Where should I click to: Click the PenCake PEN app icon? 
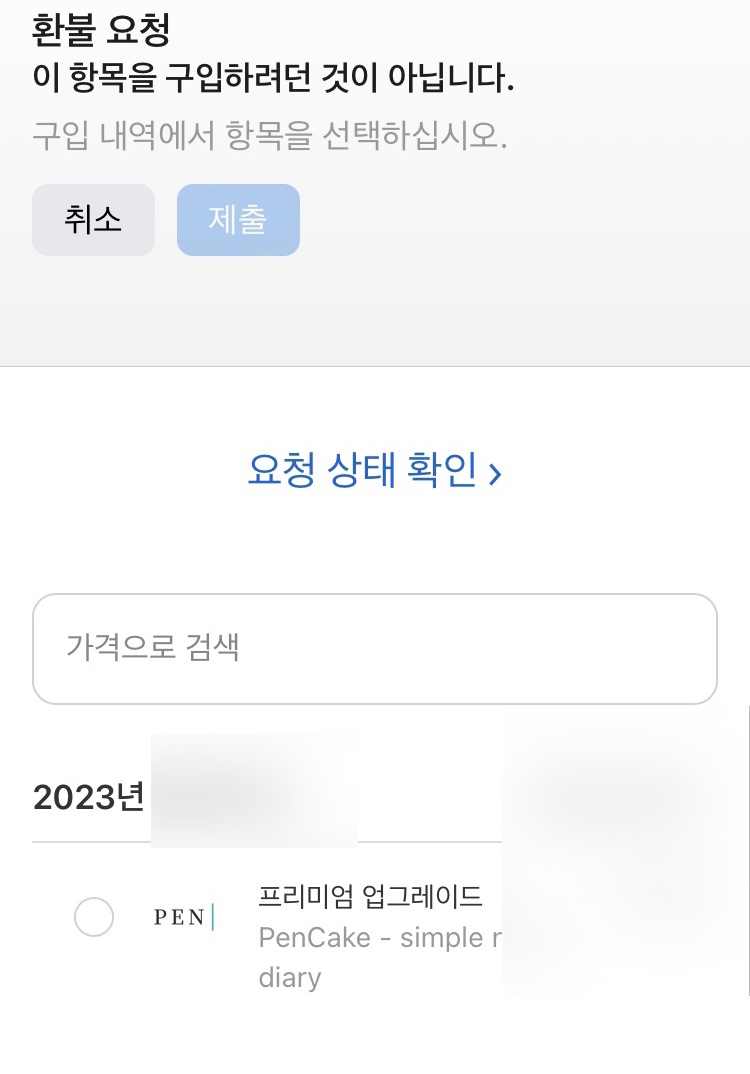pyautogui.click(x=184, y=916)
